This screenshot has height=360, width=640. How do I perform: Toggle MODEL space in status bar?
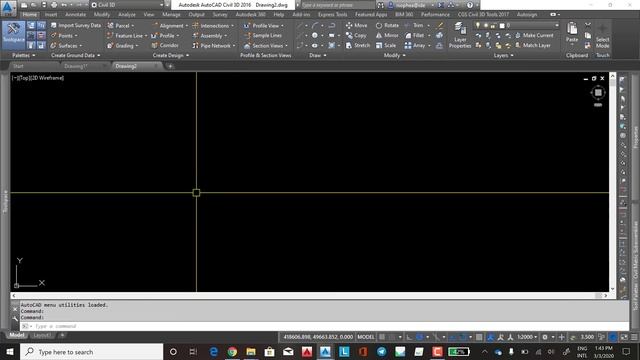click(365, 337)
